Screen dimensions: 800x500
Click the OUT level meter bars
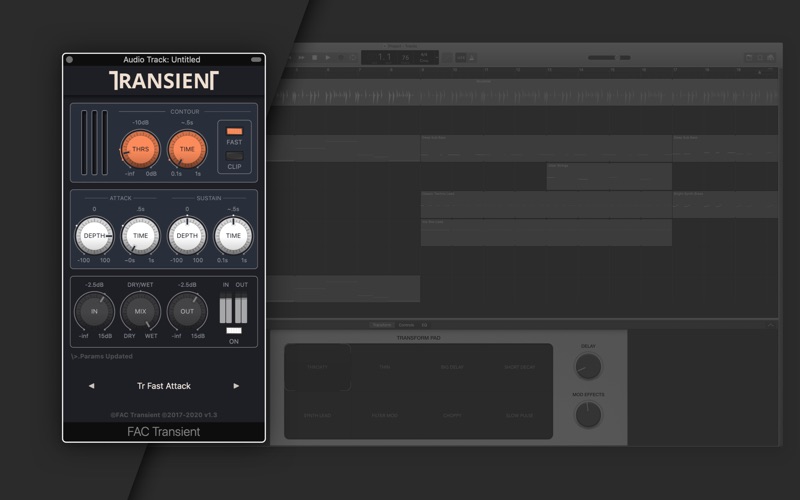[x=241, y=308]
